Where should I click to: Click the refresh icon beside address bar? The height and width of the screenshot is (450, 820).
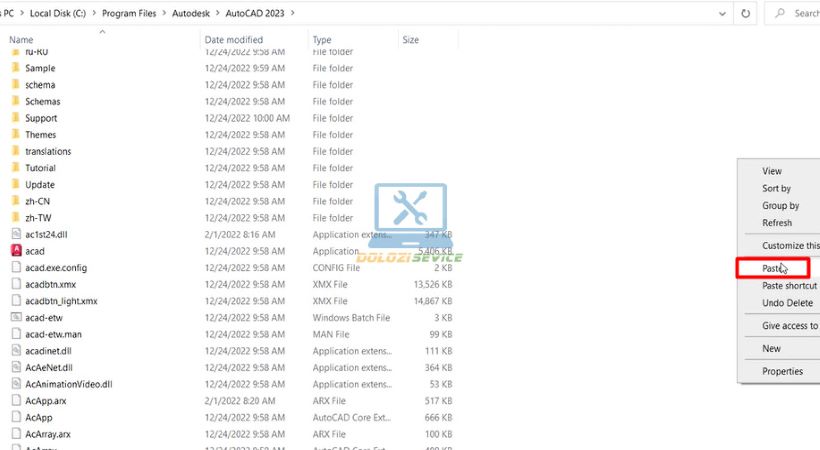746,13
